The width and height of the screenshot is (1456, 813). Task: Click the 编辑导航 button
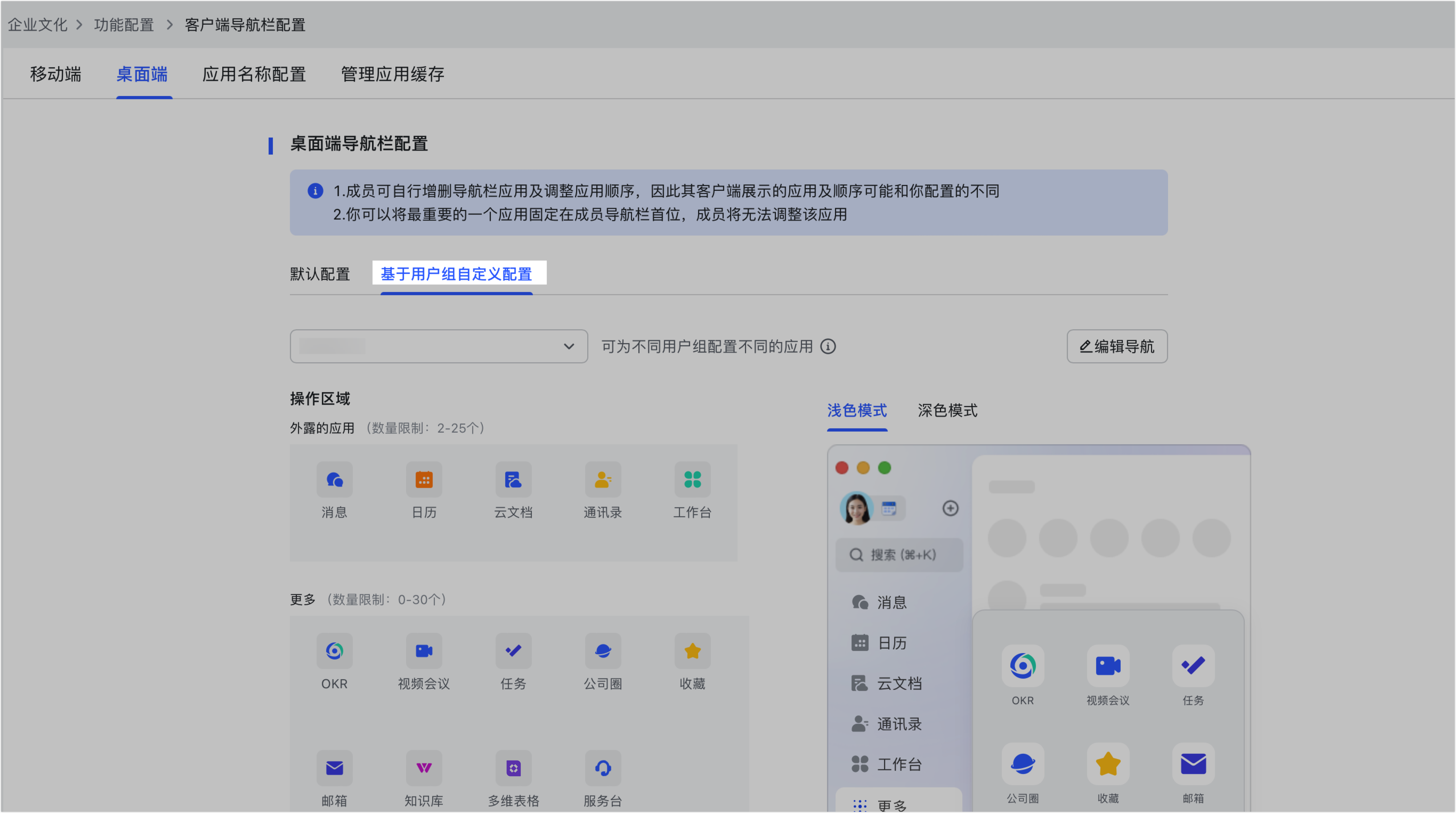tap(1117, 346)
